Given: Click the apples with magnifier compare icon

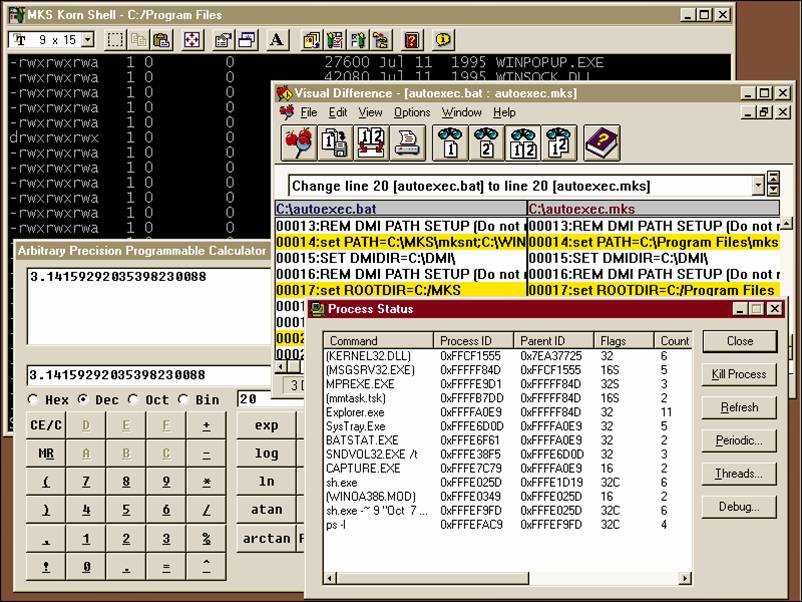Looking at the screenshot, I should [x=298, y=143].
